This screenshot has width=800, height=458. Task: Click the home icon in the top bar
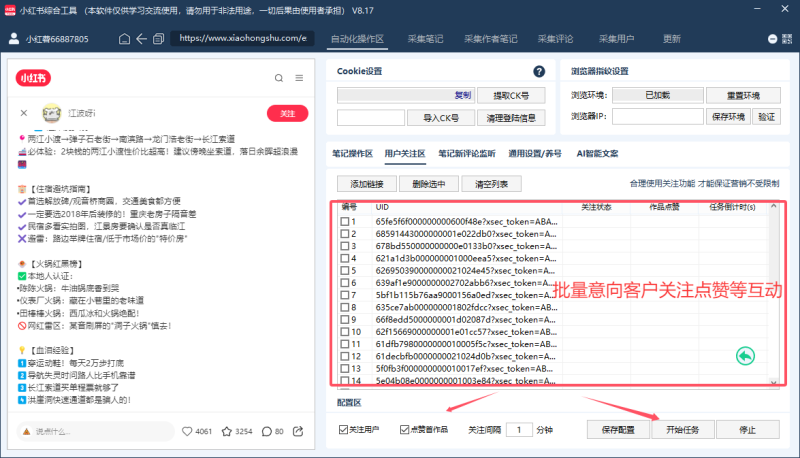pos(124,39)
